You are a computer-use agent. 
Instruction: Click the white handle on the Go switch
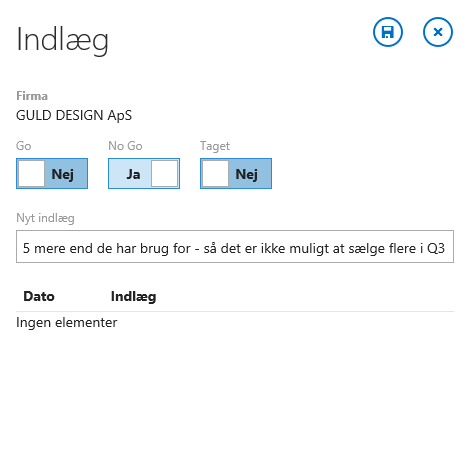pos(31,173)
